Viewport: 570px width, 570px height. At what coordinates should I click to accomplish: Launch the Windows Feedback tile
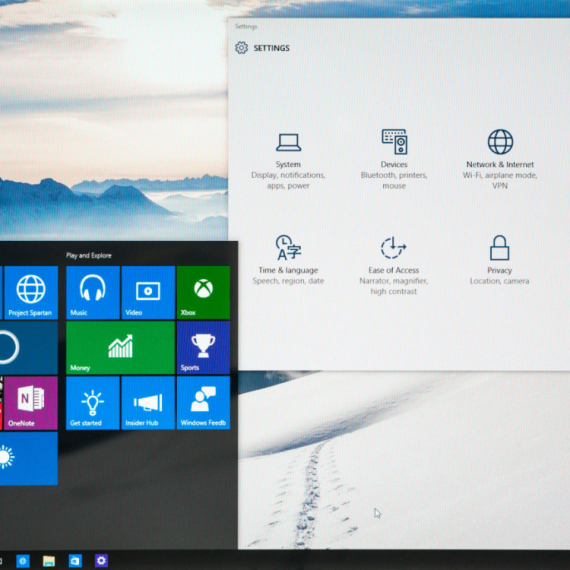point(204,403)
